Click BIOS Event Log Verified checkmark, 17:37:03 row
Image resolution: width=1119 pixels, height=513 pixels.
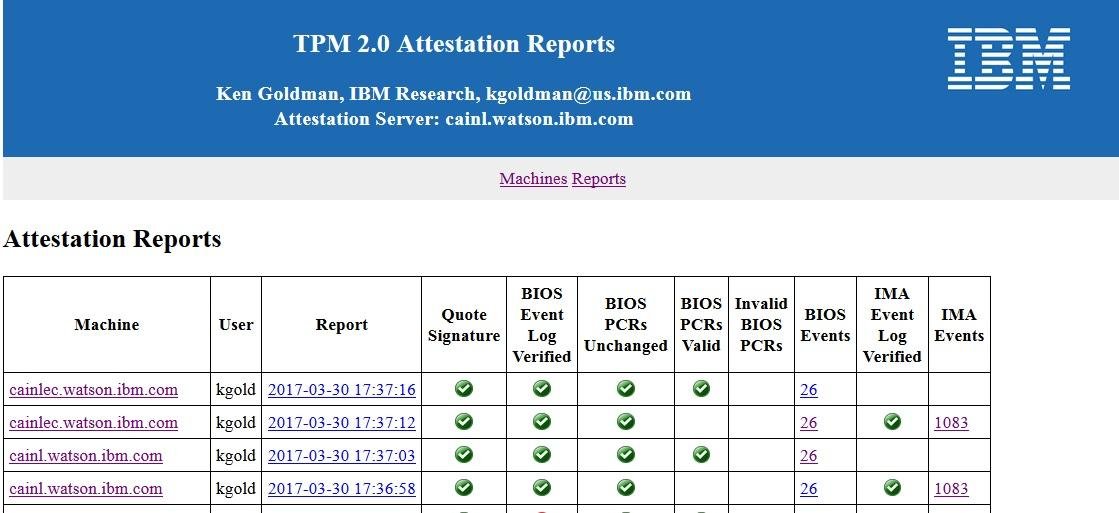coord(542,454)
